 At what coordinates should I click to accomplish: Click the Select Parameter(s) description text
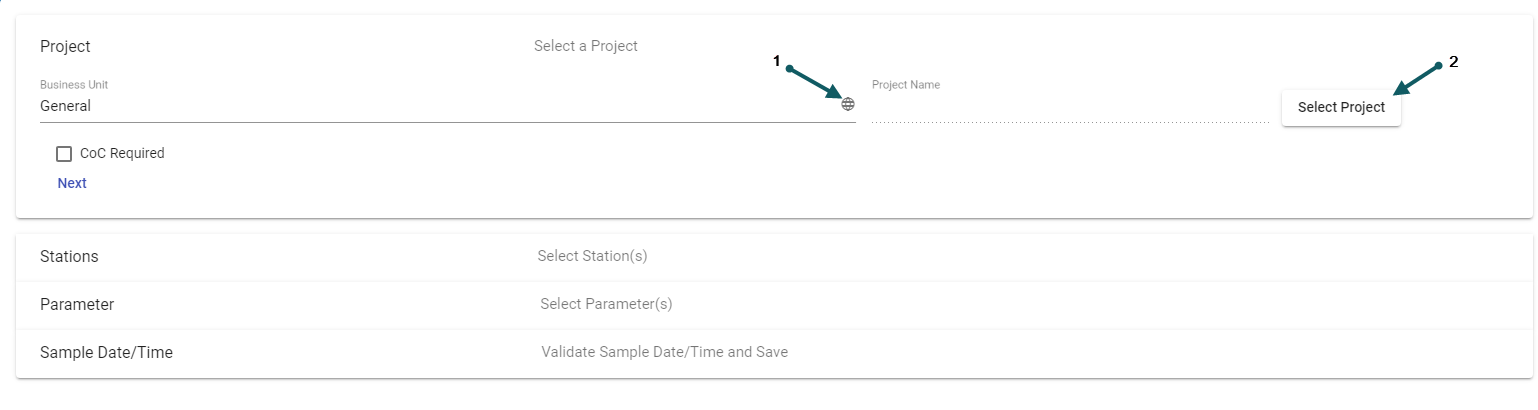click(x=606, y=304)
